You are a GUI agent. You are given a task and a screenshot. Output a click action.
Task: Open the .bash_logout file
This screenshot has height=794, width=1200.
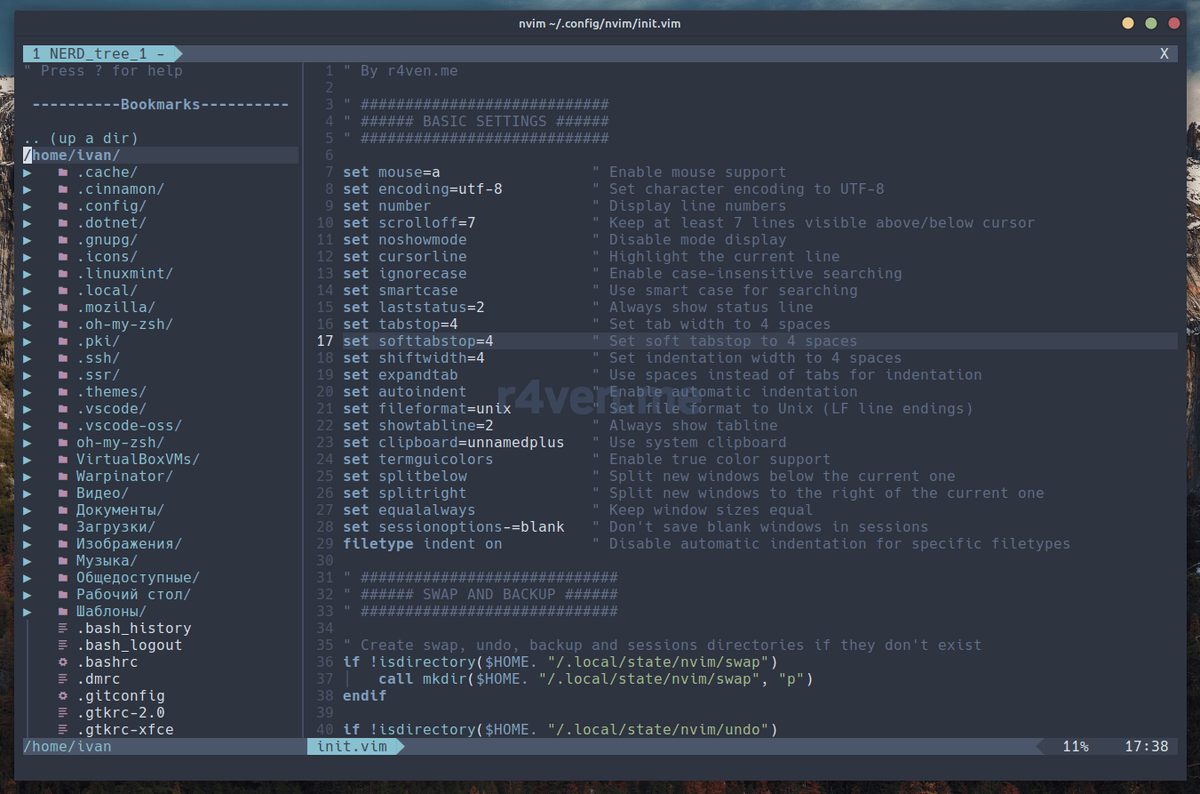point(129,645)
